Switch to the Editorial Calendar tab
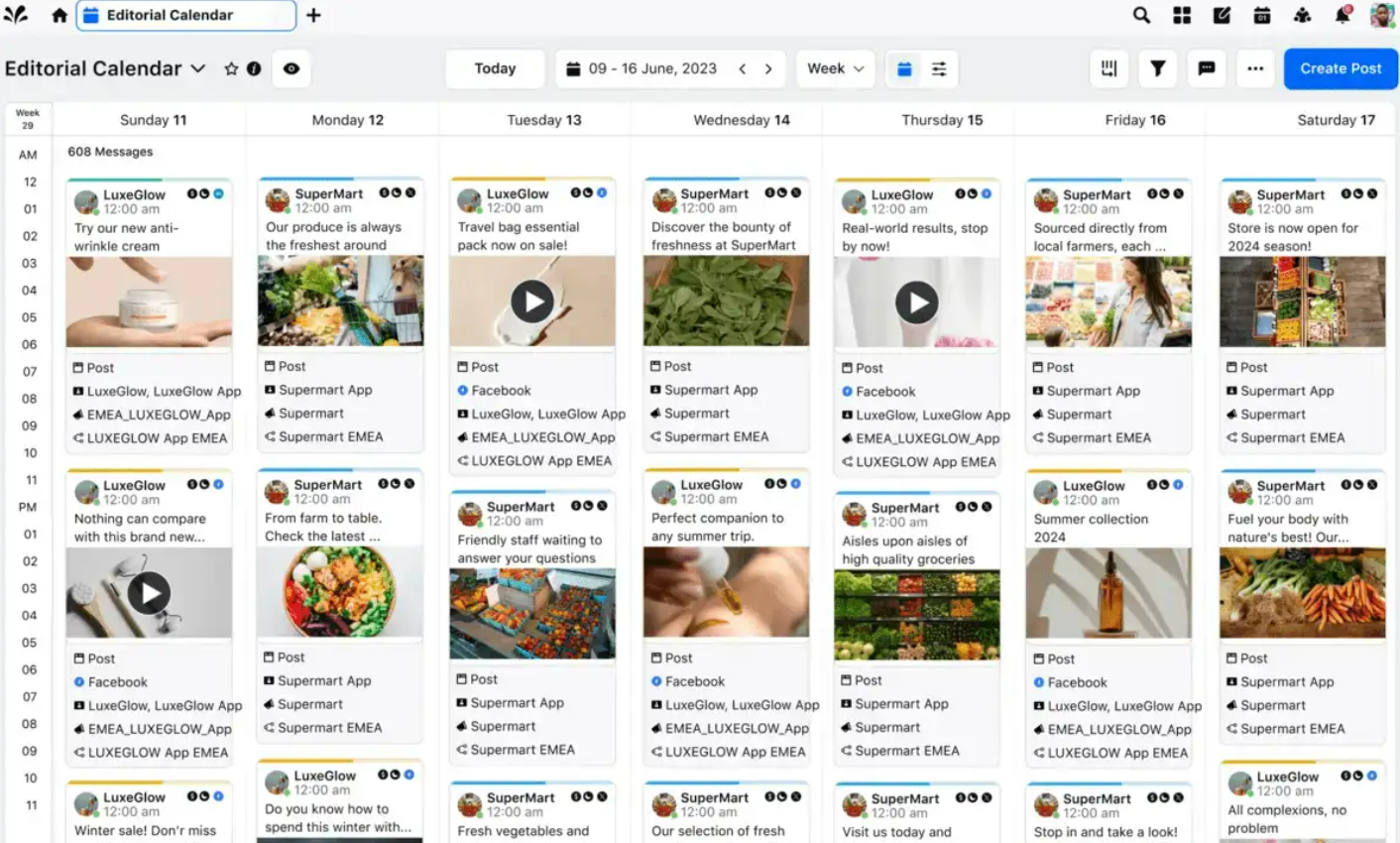 (184, 15)
